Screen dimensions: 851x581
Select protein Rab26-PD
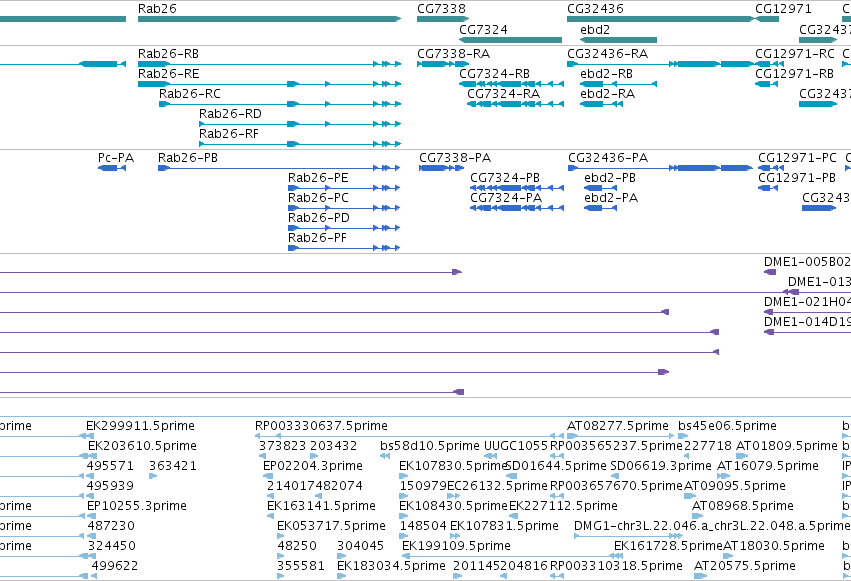344,228
